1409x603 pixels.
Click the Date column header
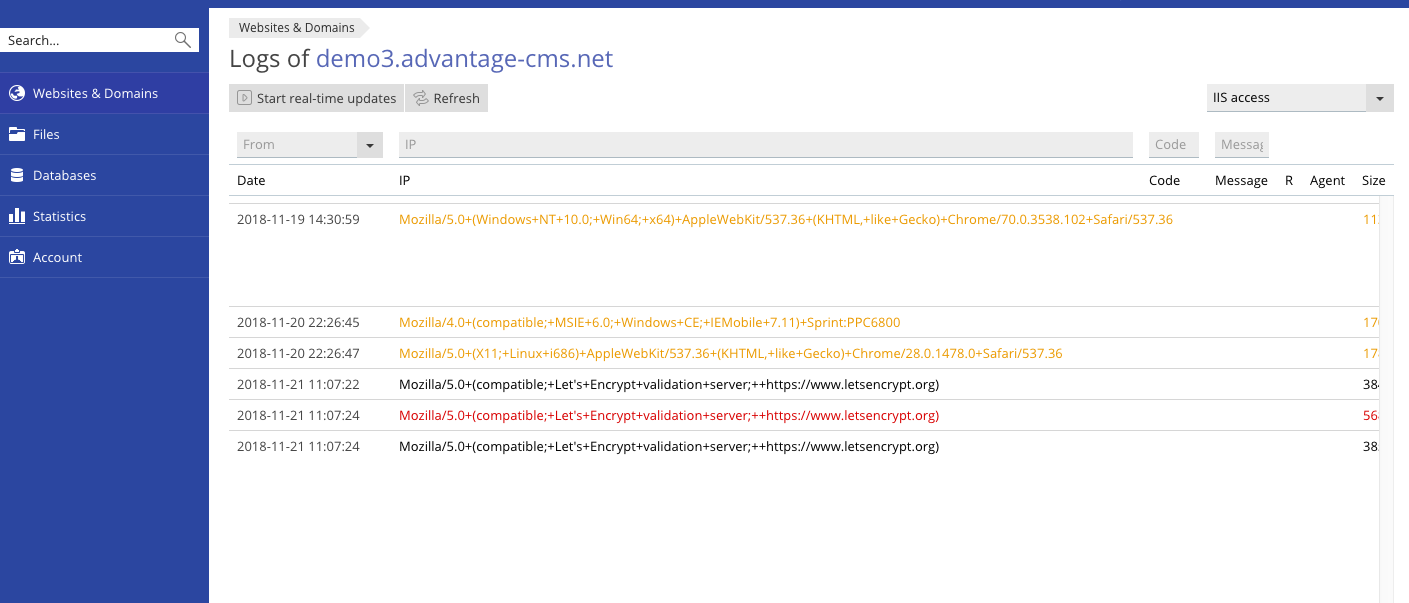(x=251, y=181)
